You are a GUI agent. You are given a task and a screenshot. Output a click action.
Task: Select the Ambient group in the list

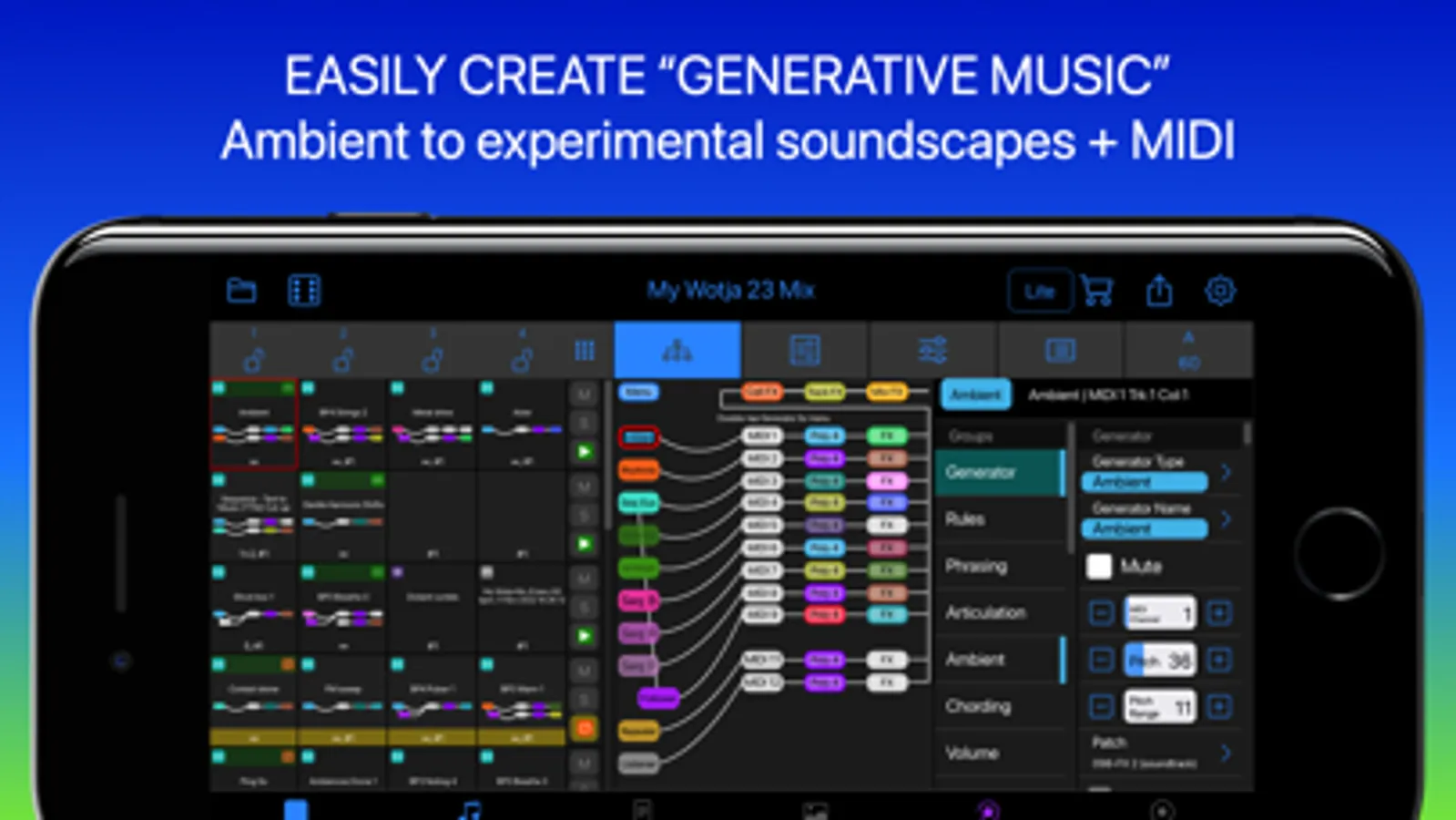1000,659
